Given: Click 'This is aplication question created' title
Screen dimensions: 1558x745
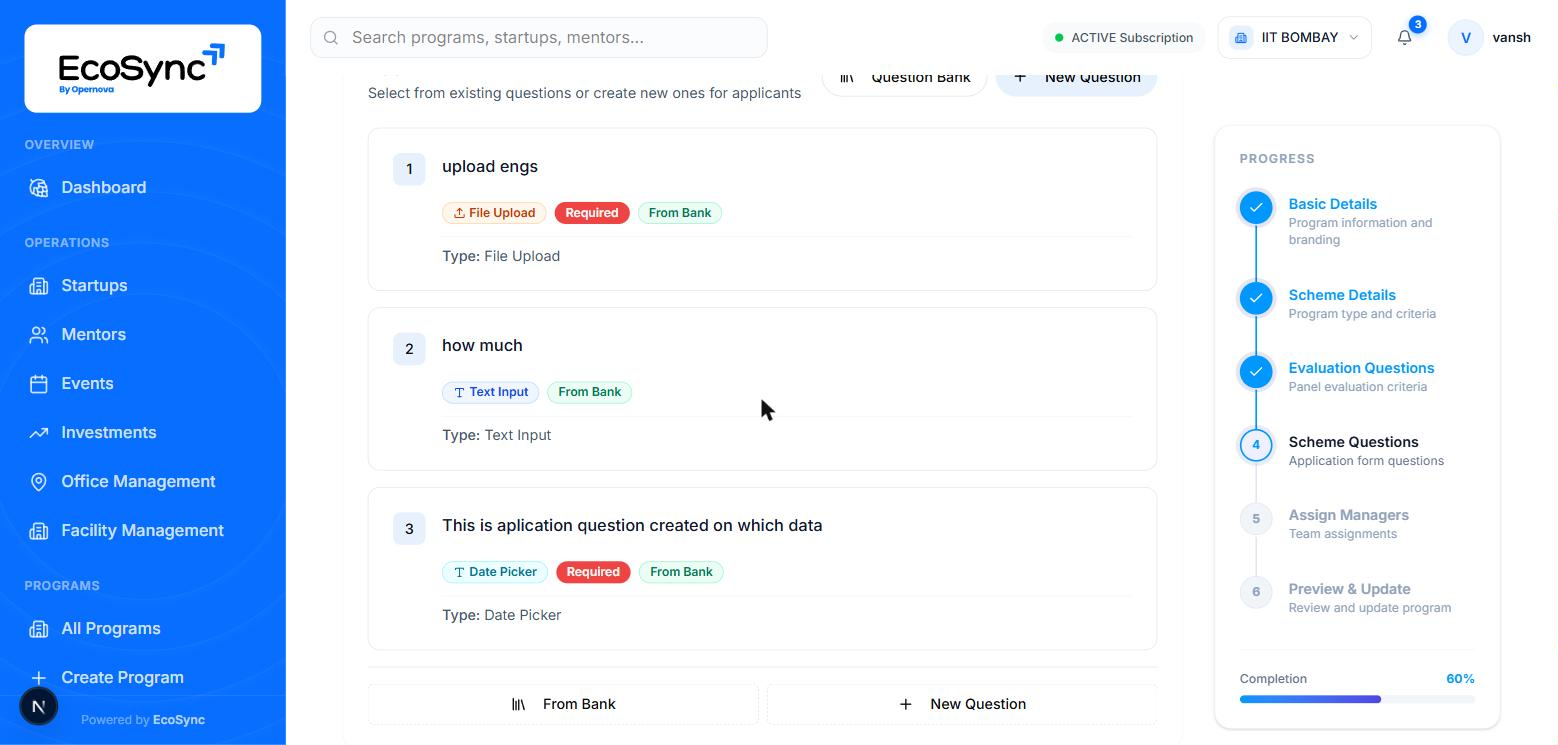Looking at the screenshot, I should pyautogui.click(x=632, y=525).
